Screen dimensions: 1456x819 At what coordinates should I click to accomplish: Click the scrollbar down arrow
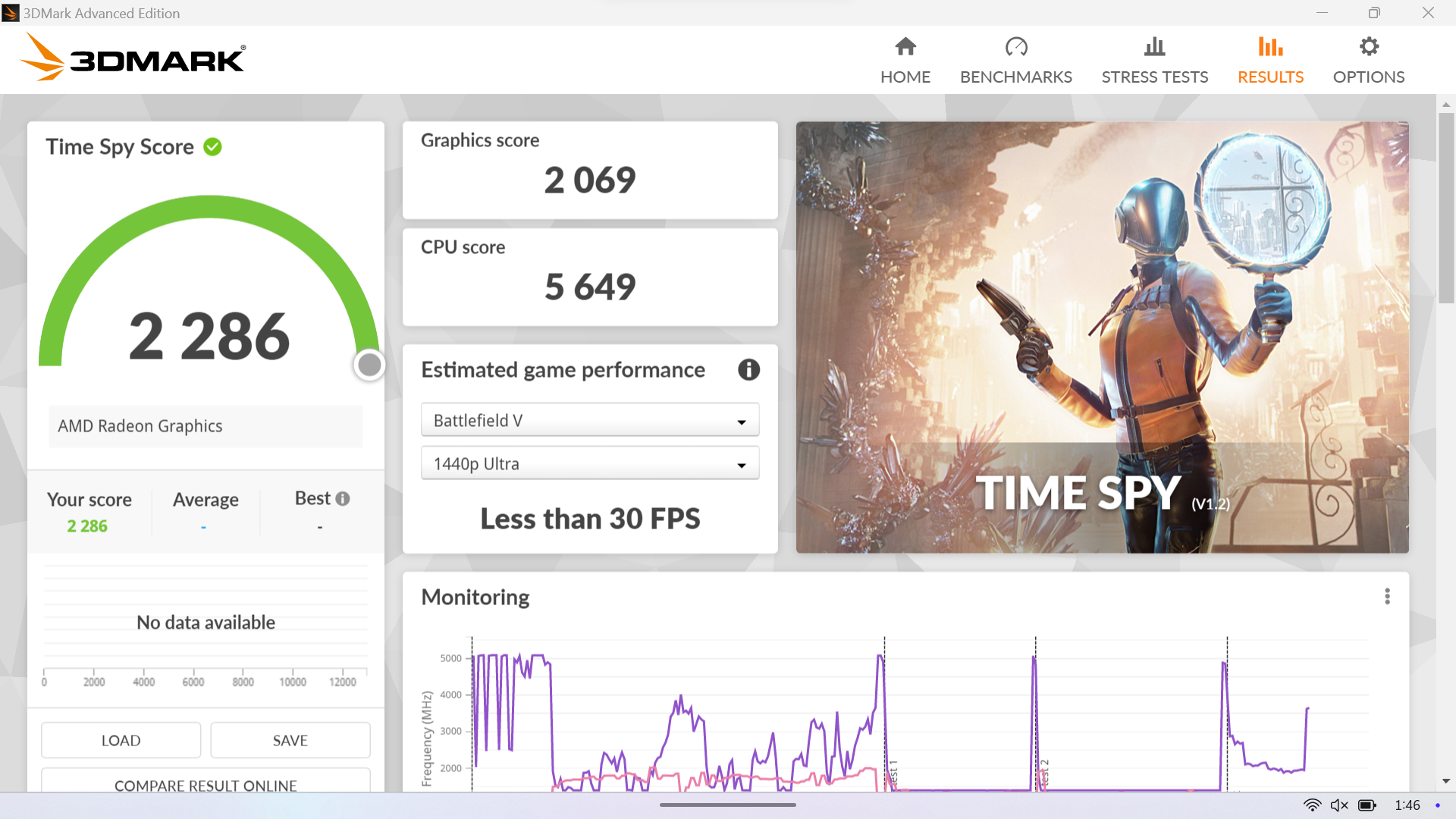point(1446,781)
